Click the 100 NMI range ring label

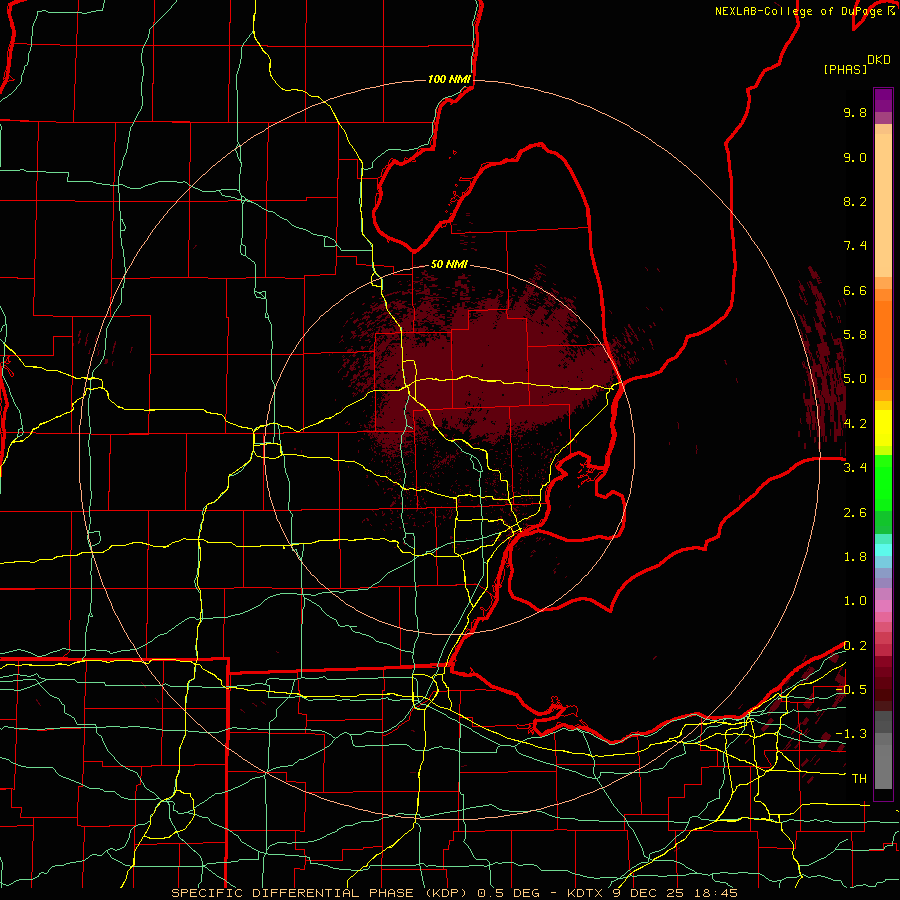(x=449, y=79)
